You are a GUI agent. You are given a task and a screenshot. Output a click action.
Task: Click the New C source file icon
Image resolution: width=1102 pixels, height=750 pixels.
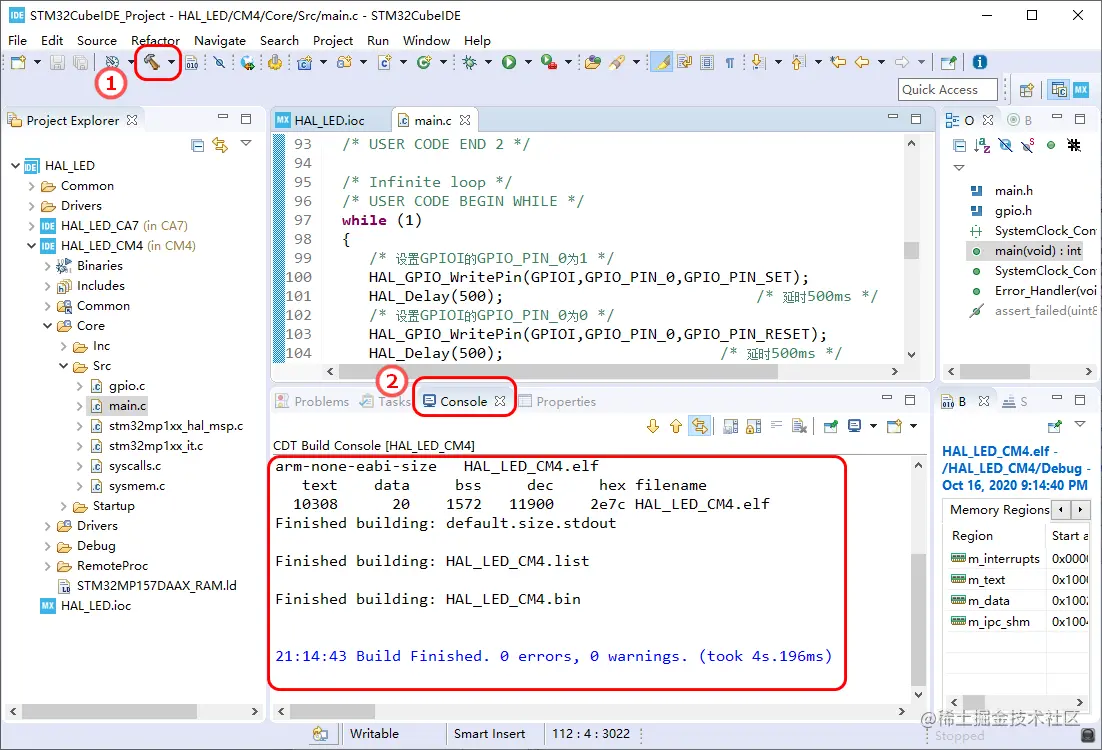tap(384, 63)
